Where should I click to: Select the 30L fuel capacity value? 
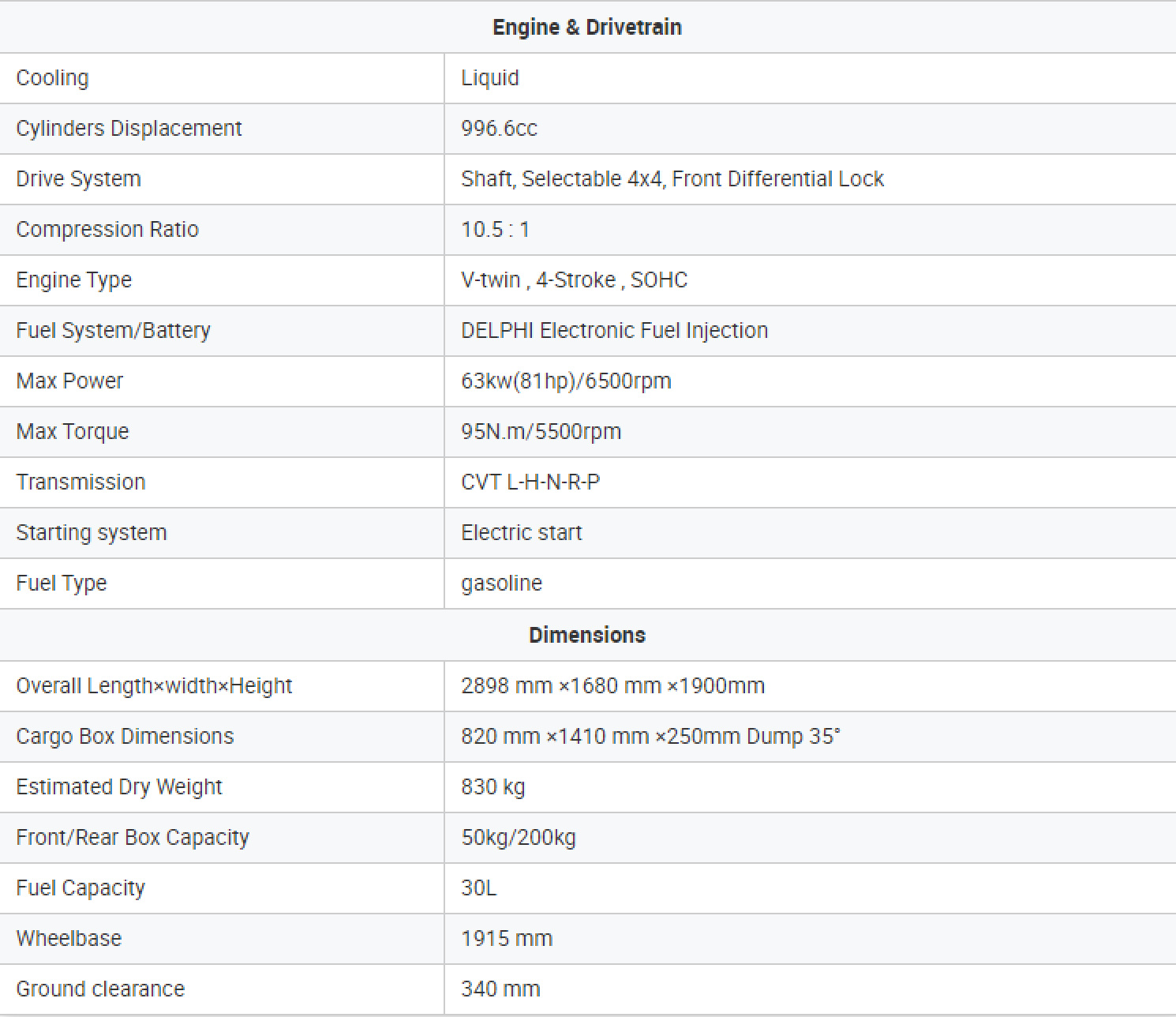[x=478, y=888]
